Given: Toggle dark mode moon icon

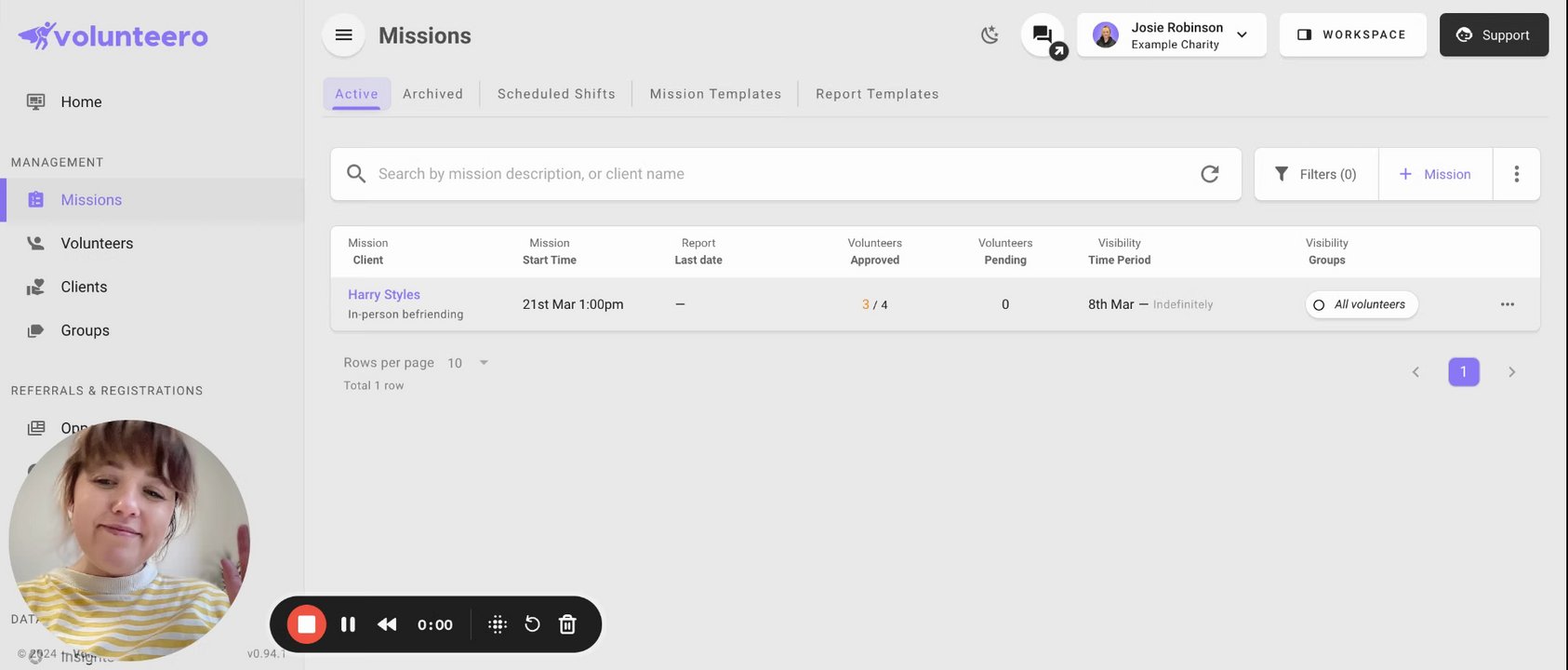Looking at the screenshot, I should (990, 35).
